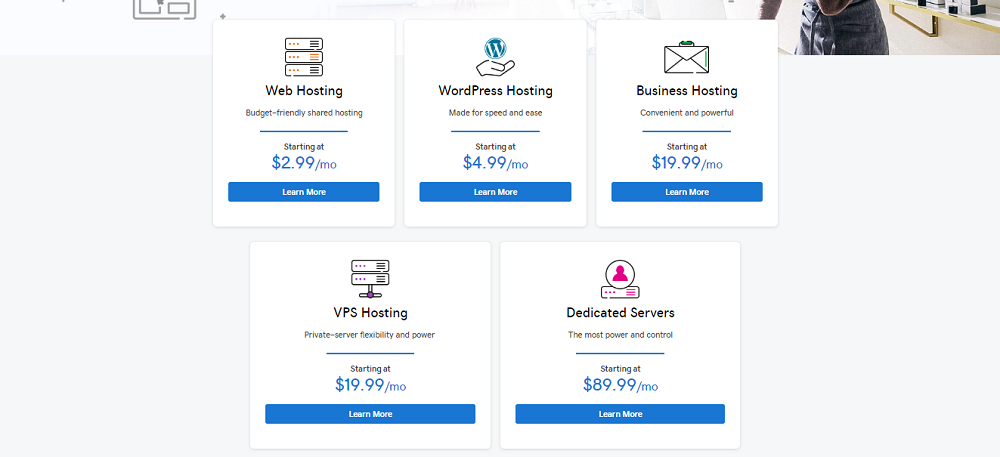Click the $4.99/mo WordPress price

point(495,163)
